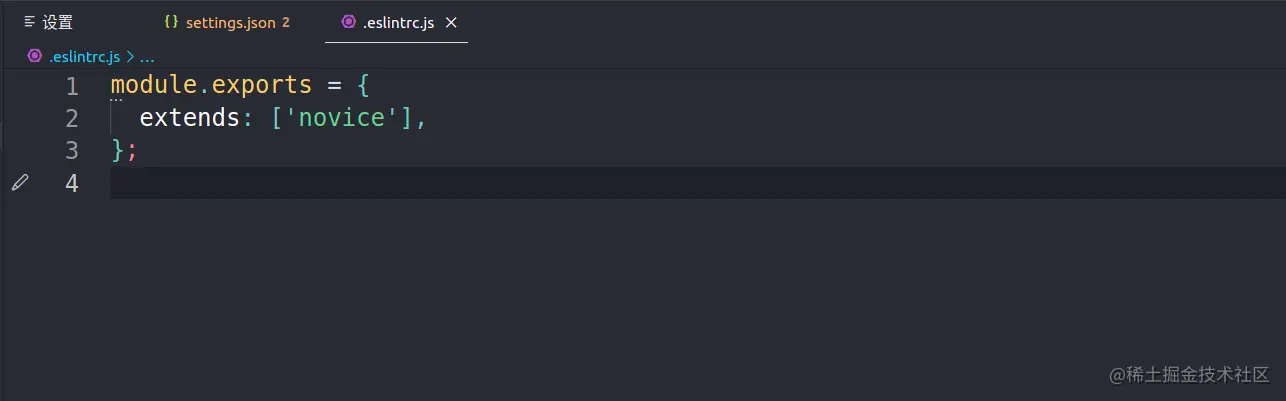
Task: Click the .eslintrc.js breadcrumb filename
Action: (x=84, y=56)
